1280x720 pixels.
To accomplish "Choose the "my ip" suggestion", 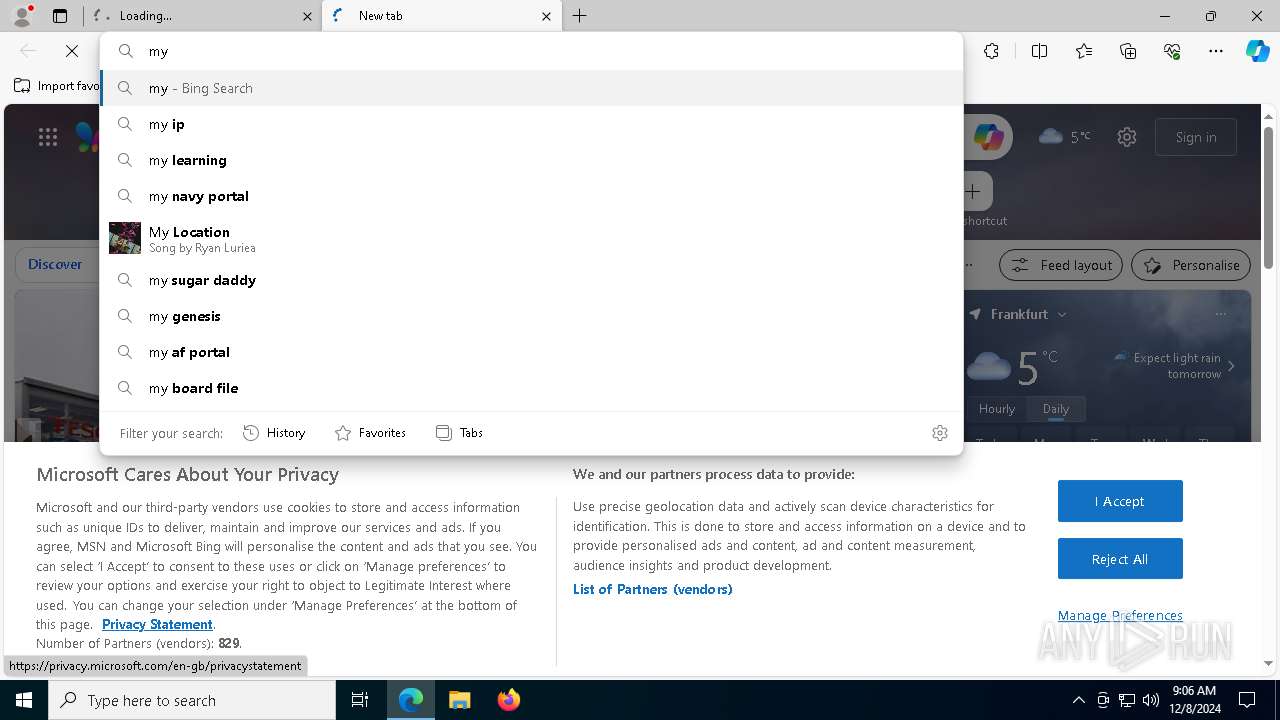I will 531,124.
